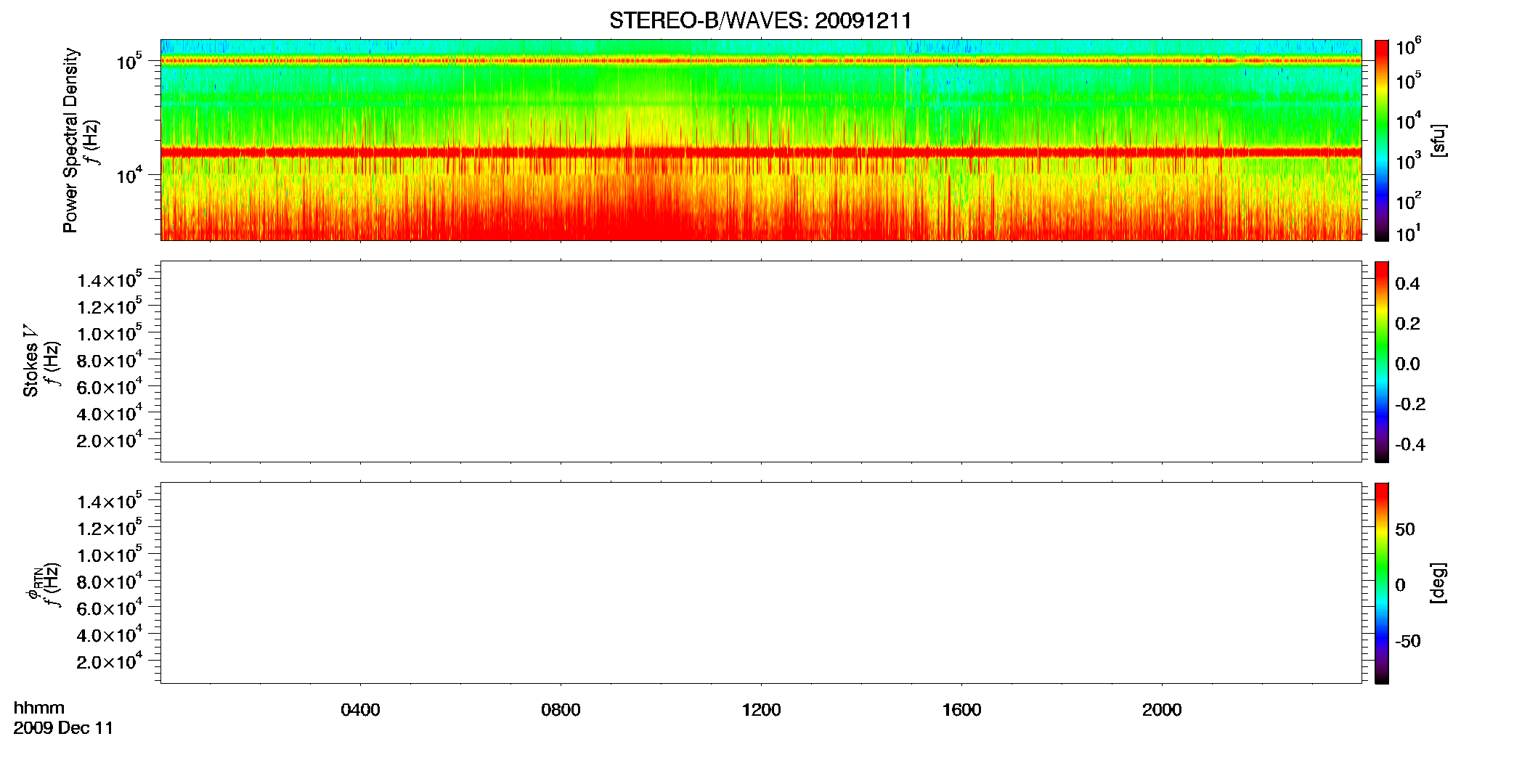This screenshot has height=784, width=1522.
Task: Click the [deg] unit label
Action: [1438, 583]
